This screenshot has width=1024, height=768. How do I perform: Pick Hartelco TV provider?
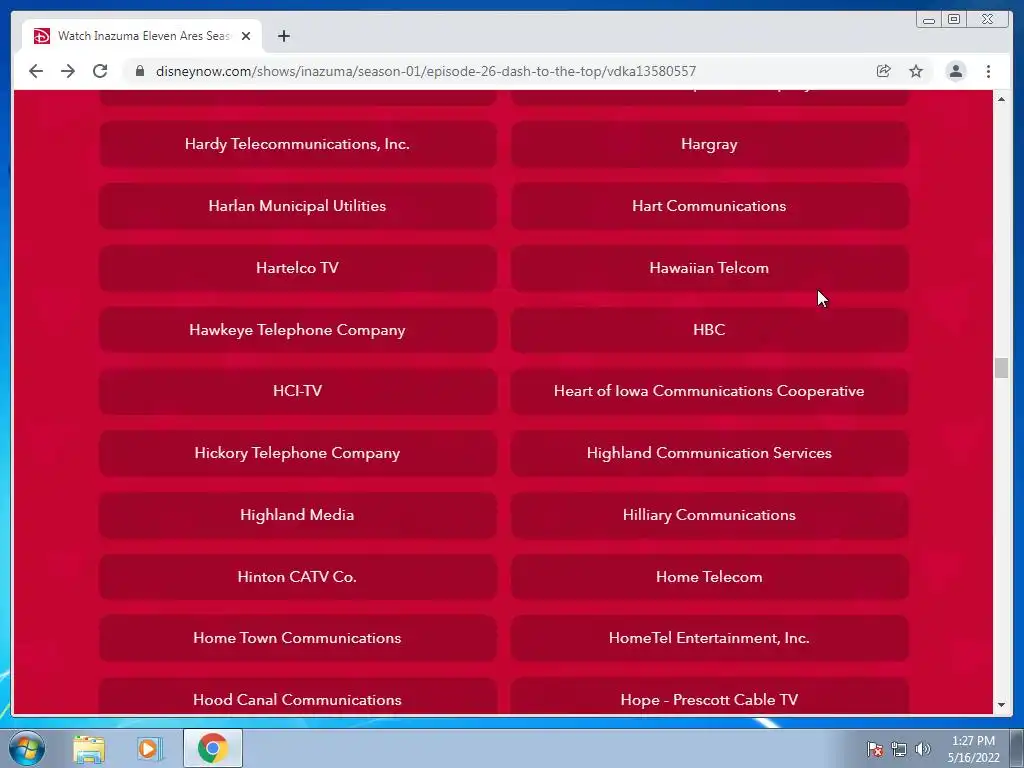click(297, 268)
